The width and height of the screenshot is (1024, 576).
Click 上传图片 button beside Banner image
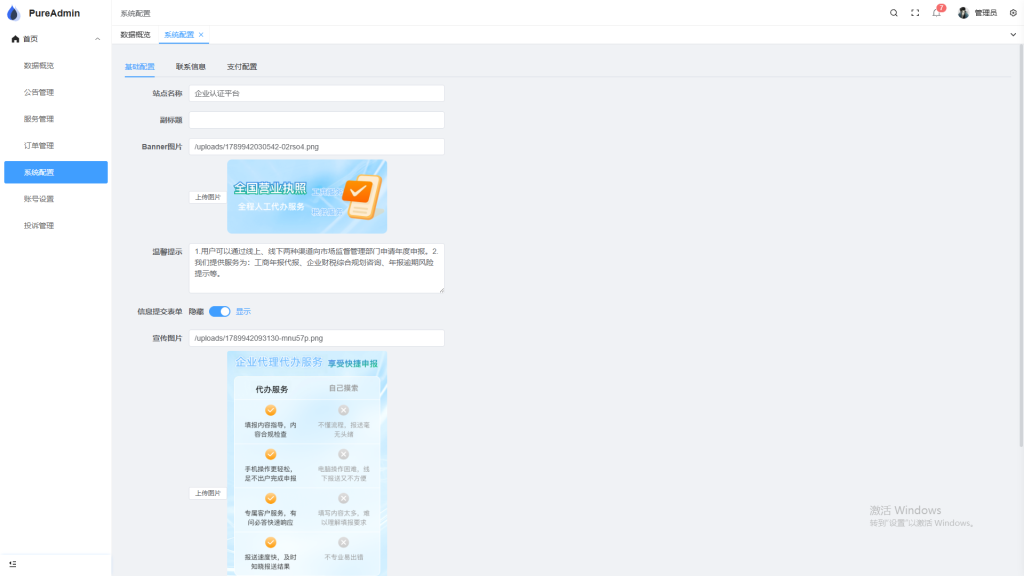pos(208,197)
